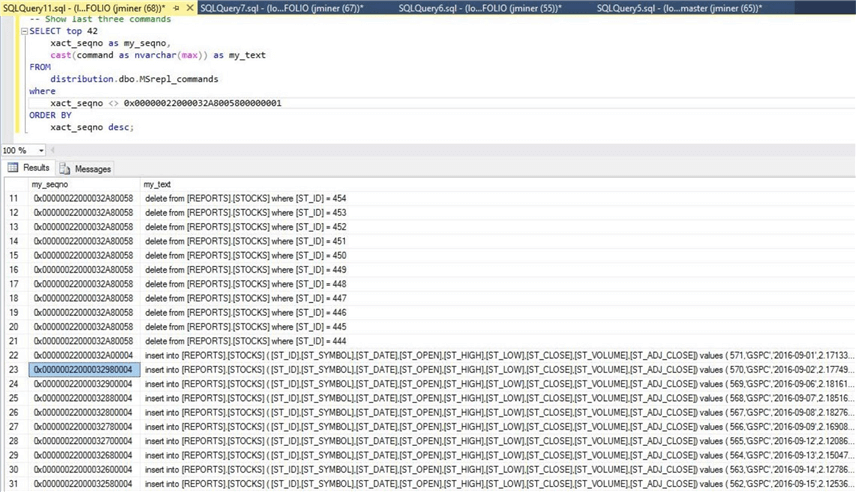Select row 23 by its row header
Screen dimensions: 856x492
coord(14,369)
